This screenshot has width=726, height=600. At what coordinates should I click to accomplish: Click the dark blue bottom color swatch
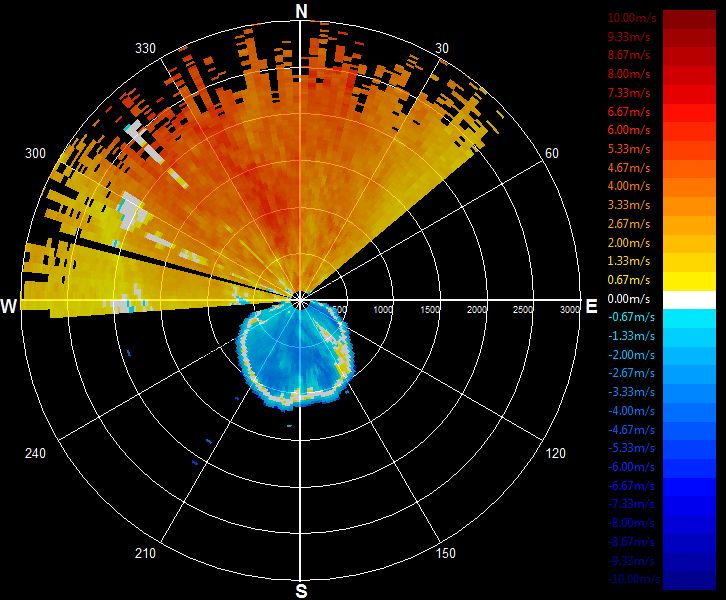[x=689, y=580]
